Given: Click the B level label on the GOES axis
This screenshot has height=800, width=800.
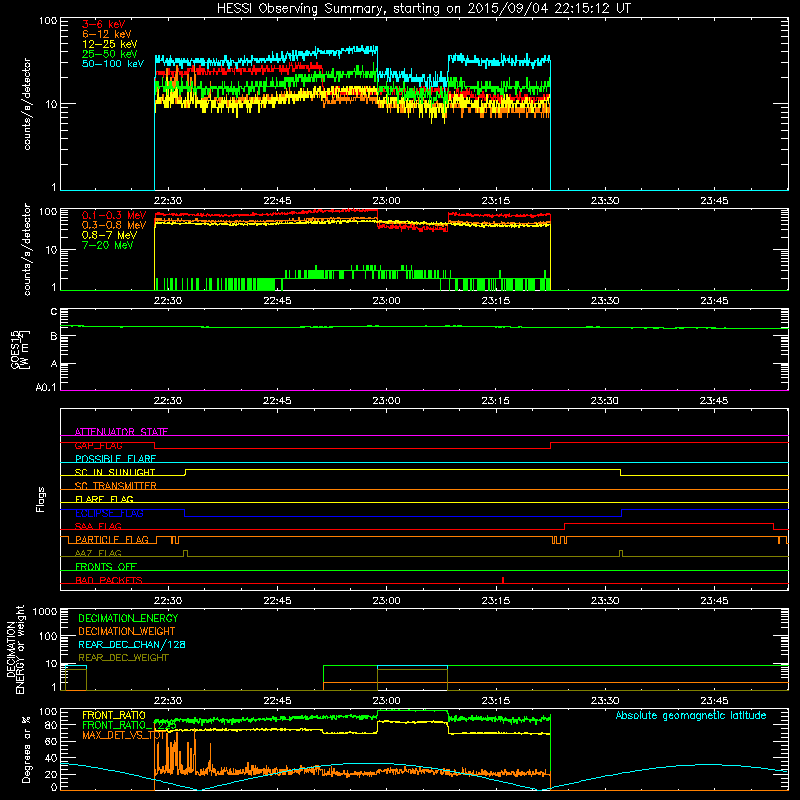Looking at the screenshot, I should click(x=54, y=336).
